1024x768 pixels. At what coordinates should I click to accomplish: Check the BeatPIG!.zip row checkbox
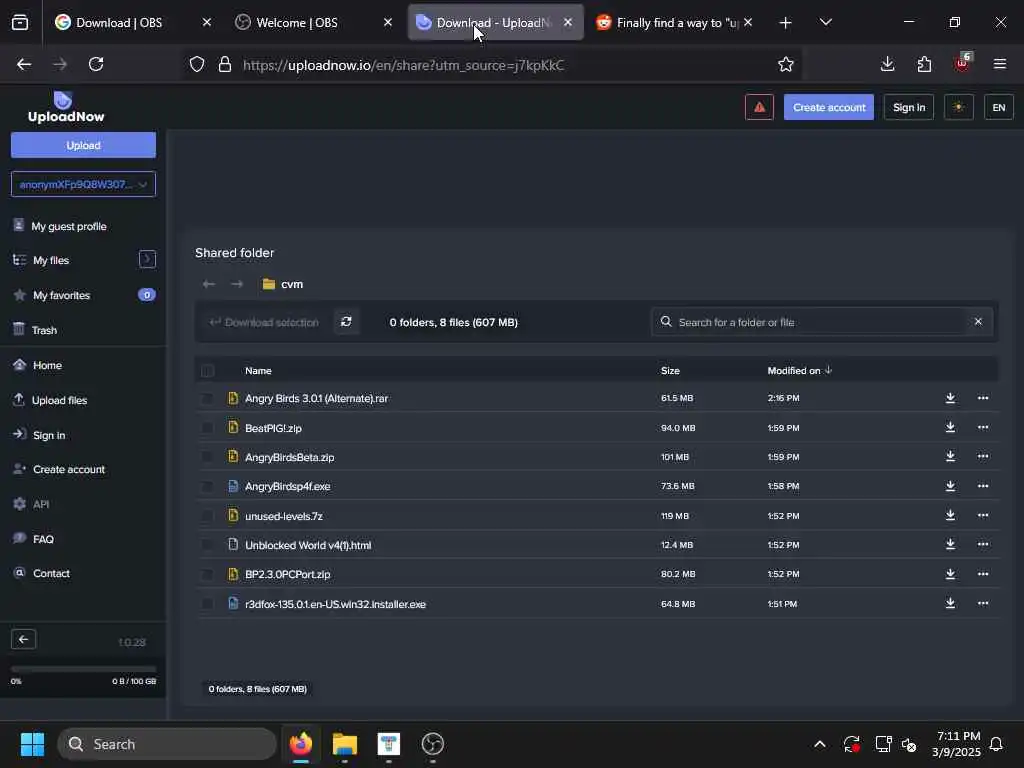(x=207, y=428)
